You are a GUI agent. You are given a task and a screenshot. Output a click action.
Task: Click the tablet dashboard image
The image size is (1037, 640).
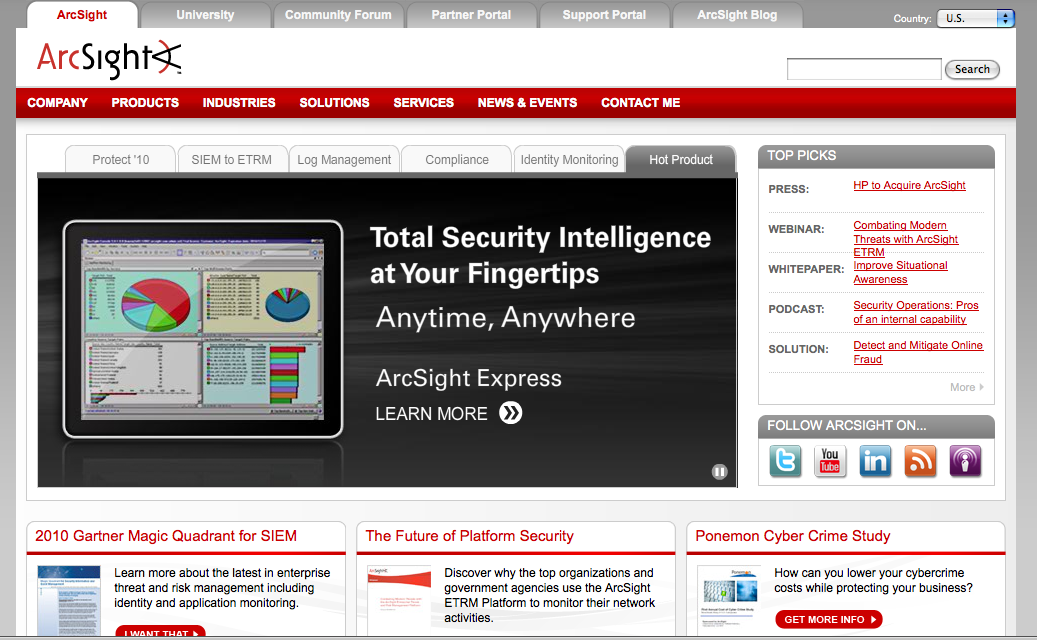point(202,329)
